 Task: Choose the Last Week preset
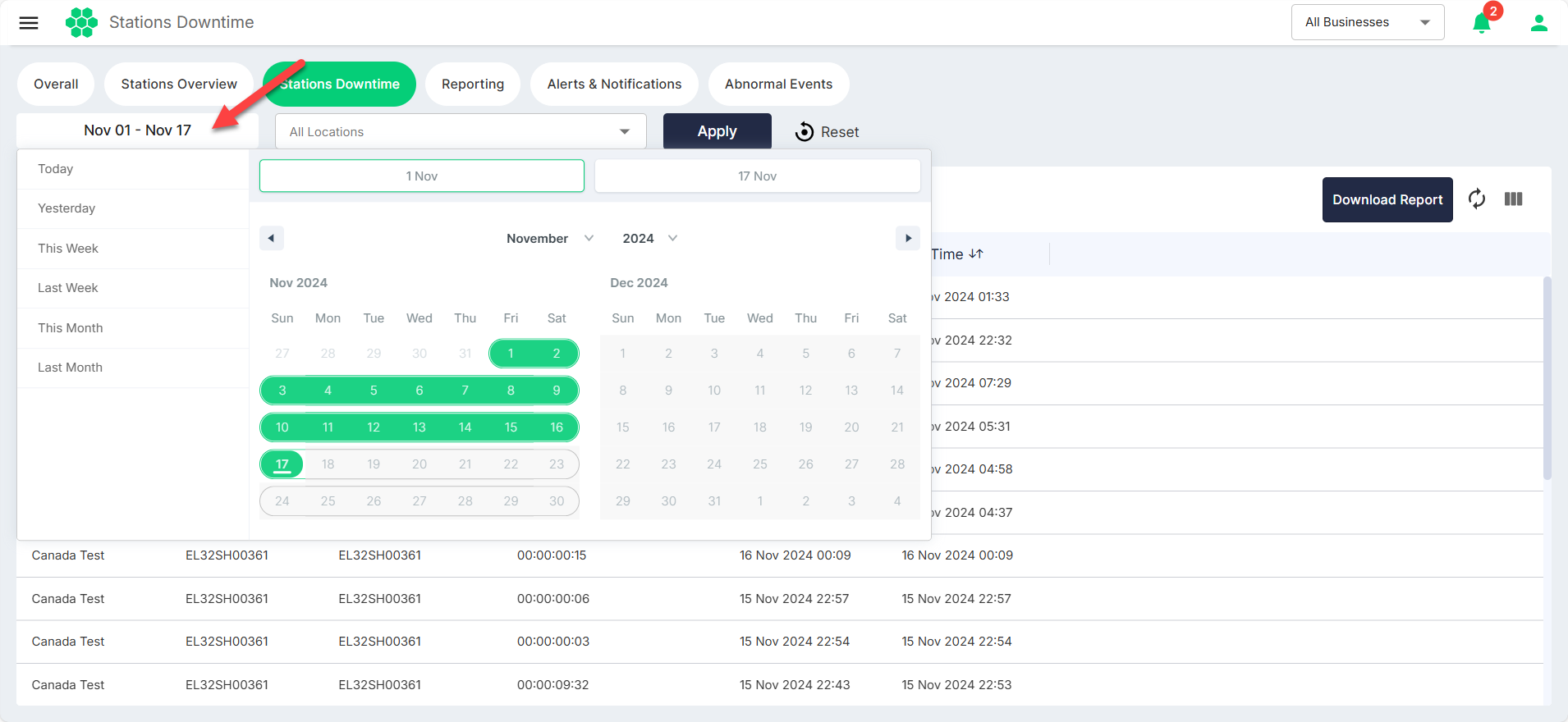[x=133, y=288]
